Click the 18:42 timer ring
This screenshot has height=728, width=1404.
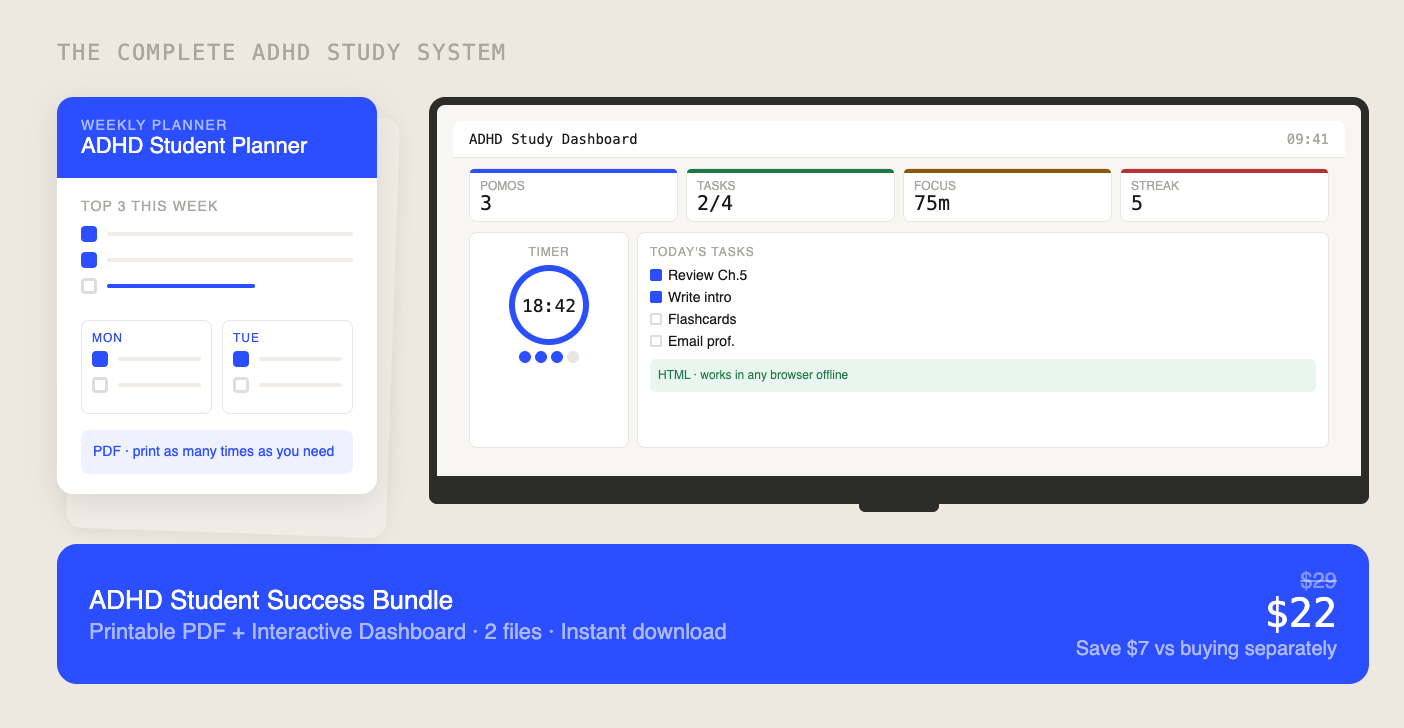tap(549, 305)
